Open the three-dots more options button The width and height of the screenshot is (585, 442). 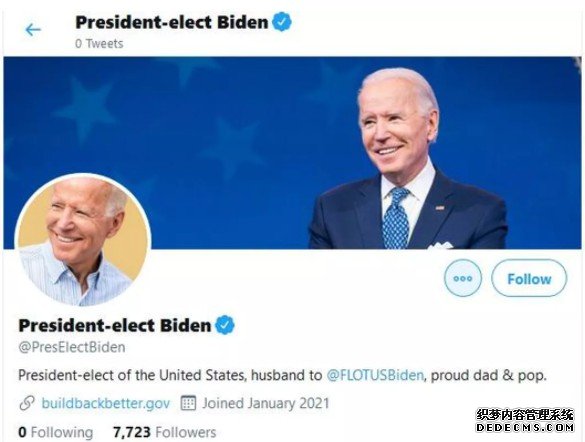tap(463, 278)
